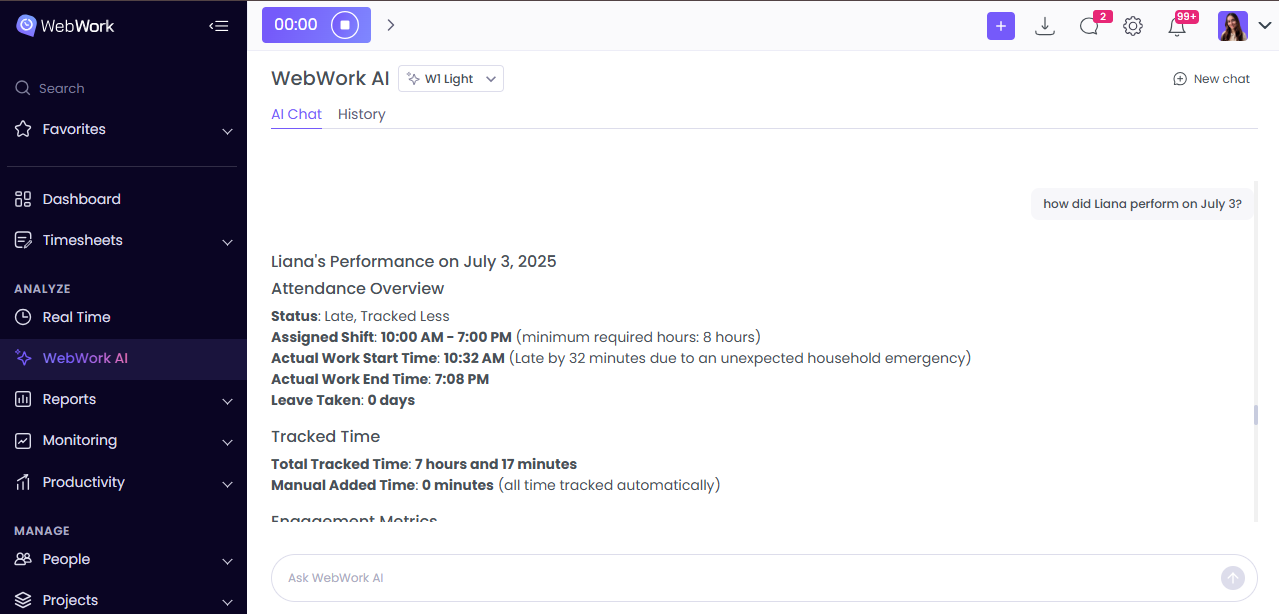The width and height of the screenshot is (1279, 614).
Task: Switch to the History tab
Action: tap(361, 114)
